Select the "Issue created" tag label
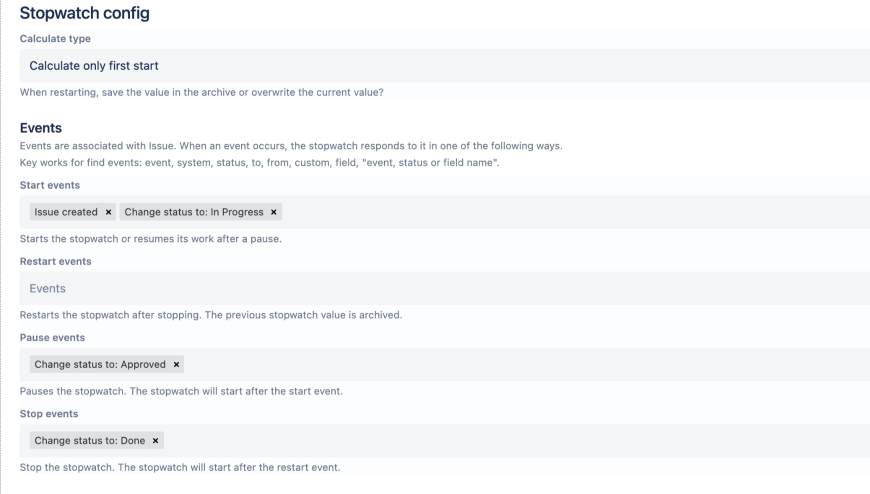The height and width of the screenshot is (494, 870). click(66, 212)
